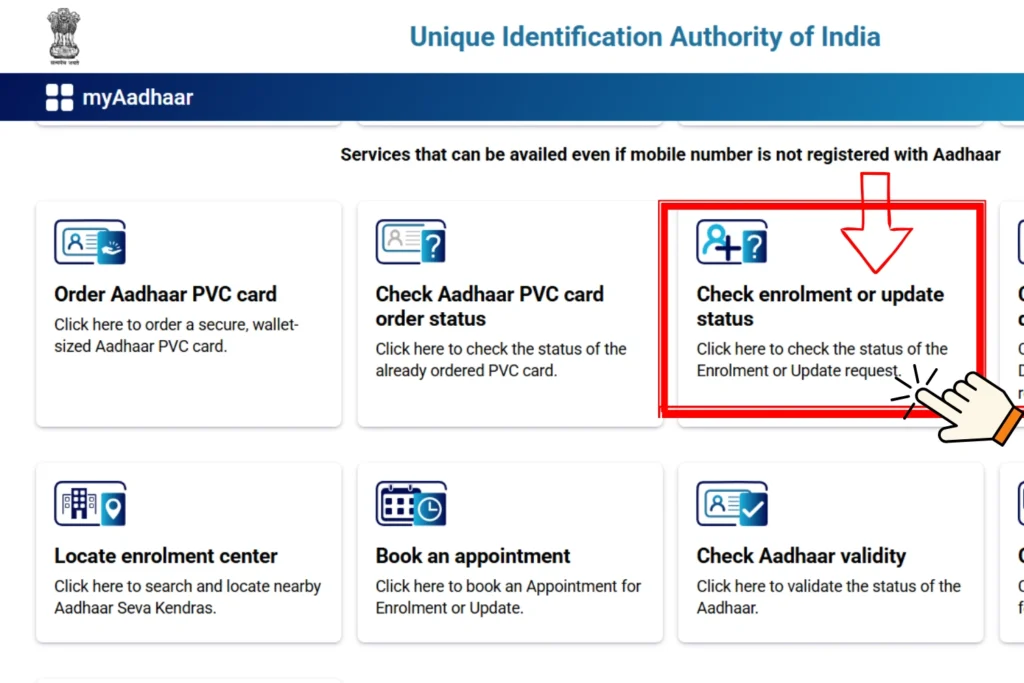
Task: Click 'already ordered PVC card.' description text
Action: tap(466, 371)
